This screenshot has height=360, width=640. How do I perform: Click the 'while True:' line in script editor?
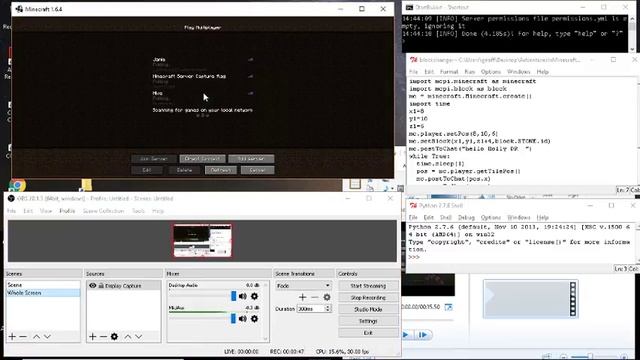coord(429,156)
